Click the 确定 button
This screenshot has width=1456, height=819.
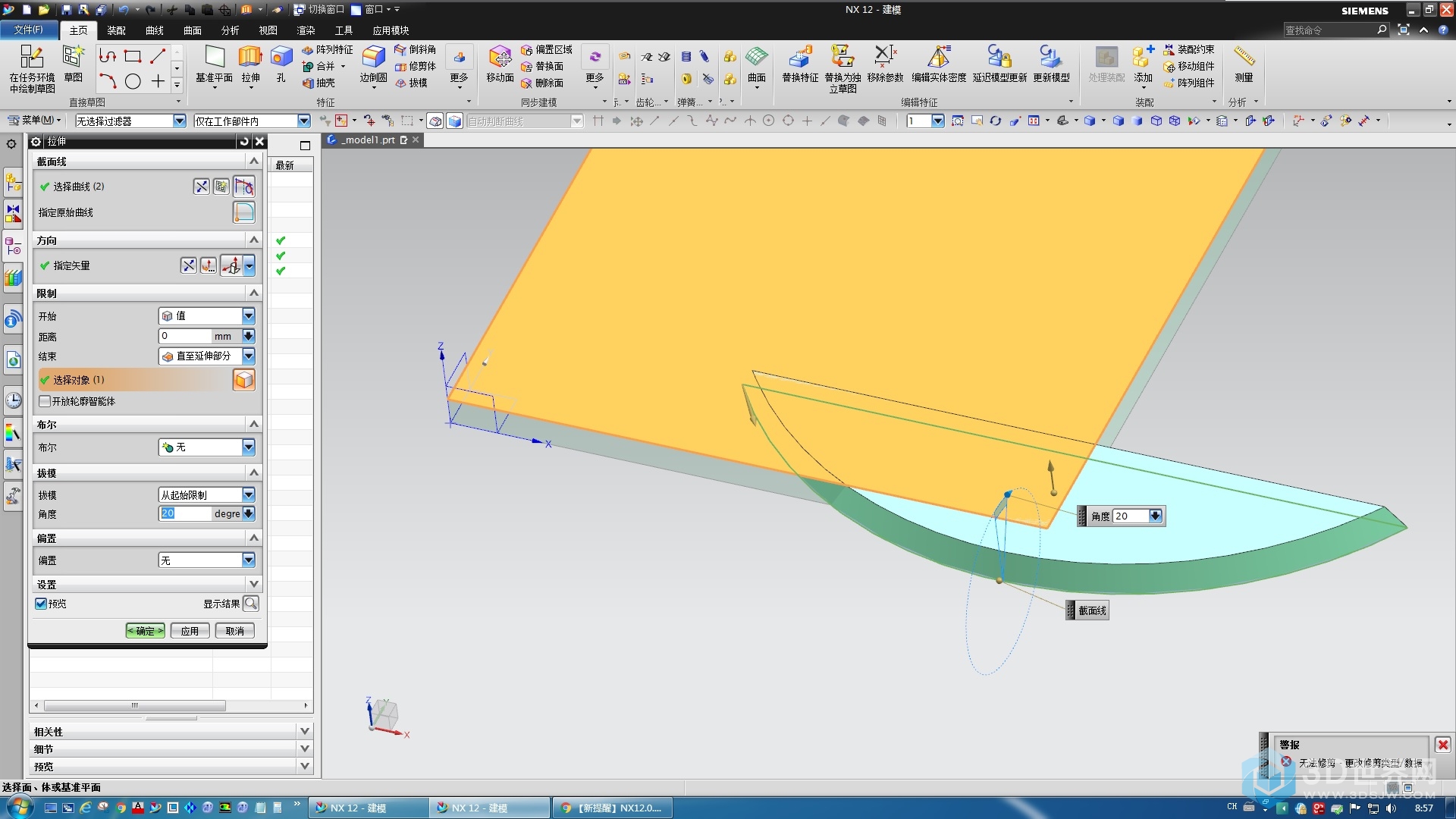(145, 631)
